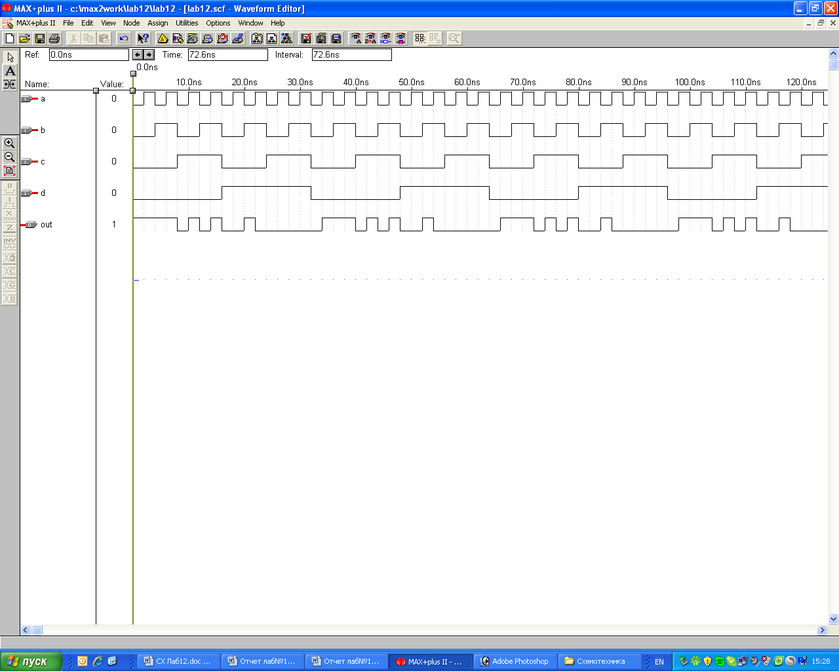Screen dimensions: 839x671
Task: Step reference right with the right arrow button
Action: pos(149,55)
